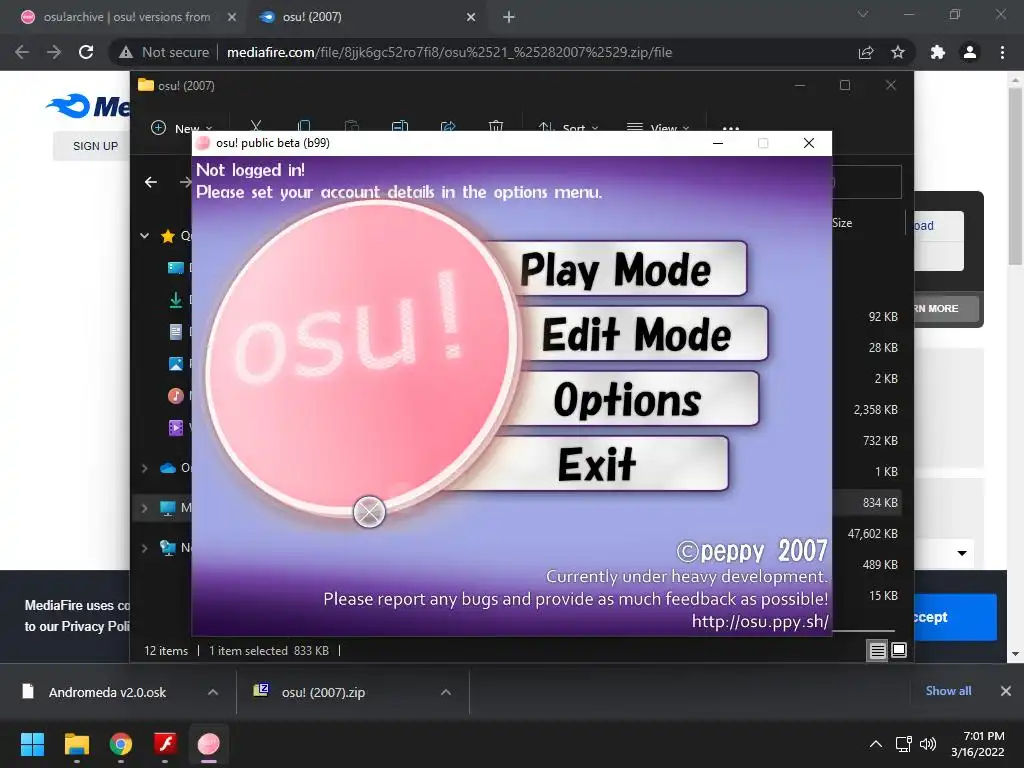Open Andromeda v2.0.osk download item

click(106, 692)
